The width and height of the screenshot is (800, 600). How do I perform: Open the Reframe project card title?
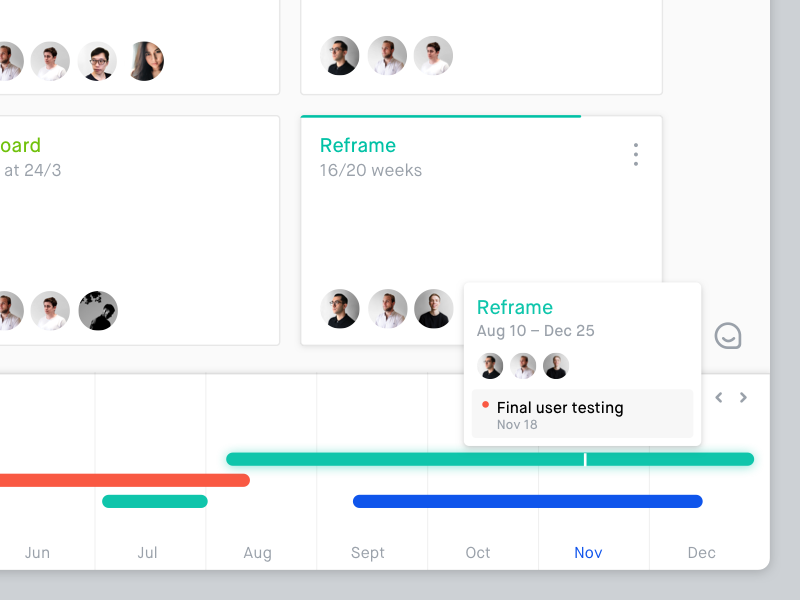tap(358, 146)
